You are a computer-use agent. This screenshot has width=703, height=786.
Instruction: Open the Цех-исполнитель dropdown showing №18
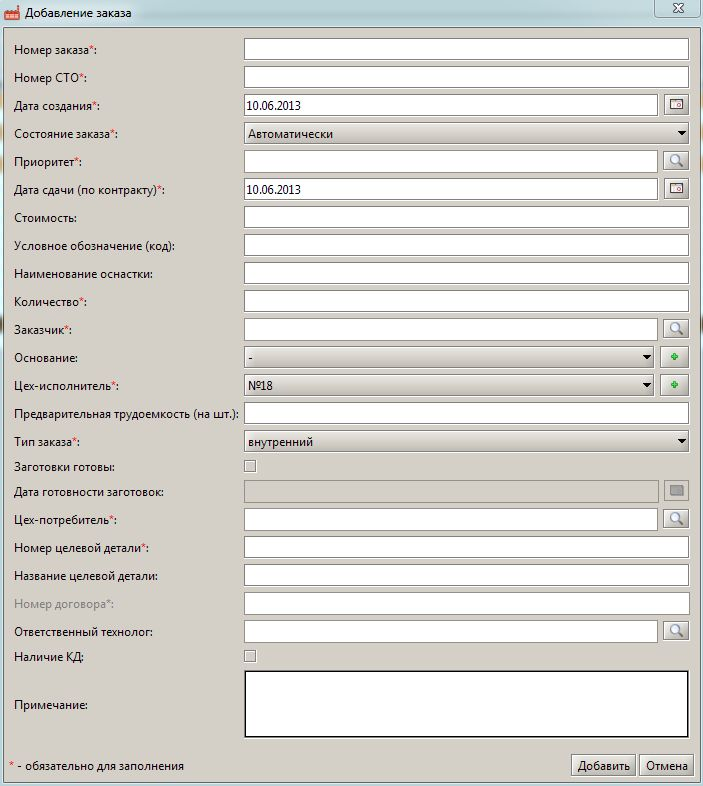[x=449, y=385]
